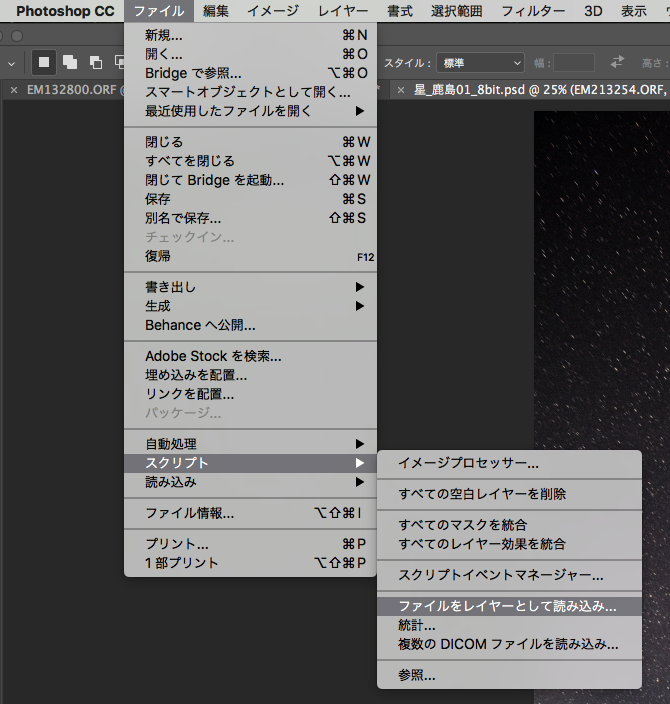Viewport: 670px width, 704px height.
Task: Choose すべてのマスクを統合
Action: point(509,525)
